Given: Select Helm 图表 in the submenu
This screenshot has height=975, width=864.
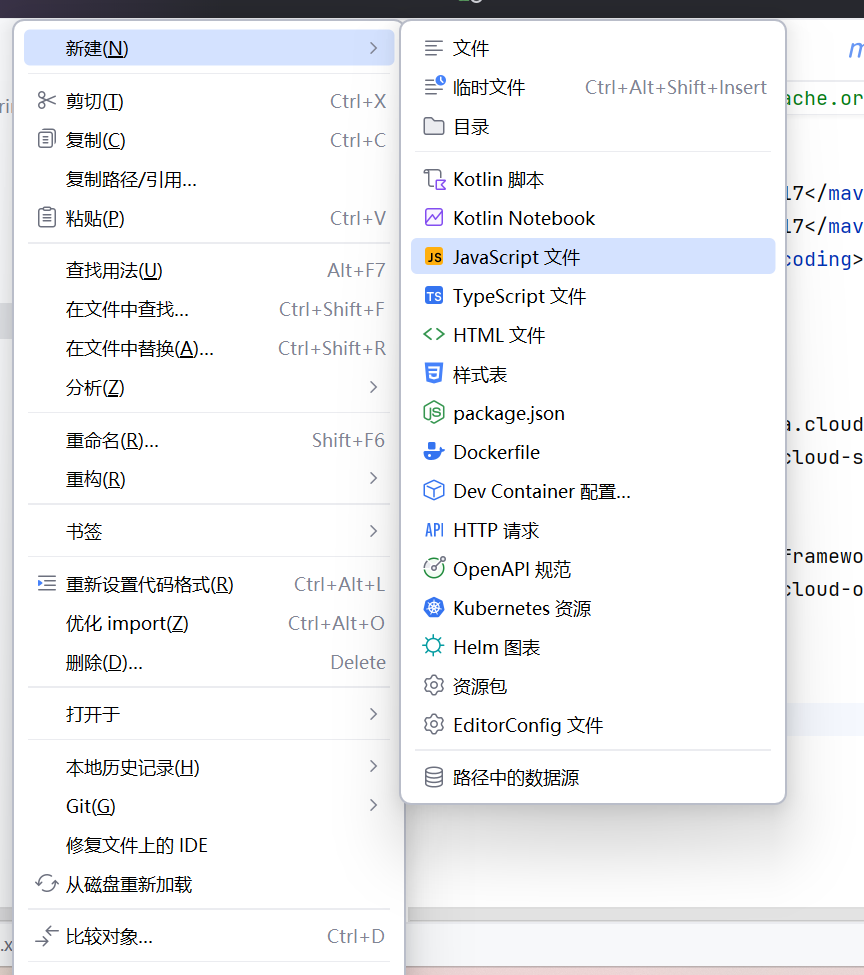Looking at the screenshot, I should pyautogui.click(x=593, y=647).
